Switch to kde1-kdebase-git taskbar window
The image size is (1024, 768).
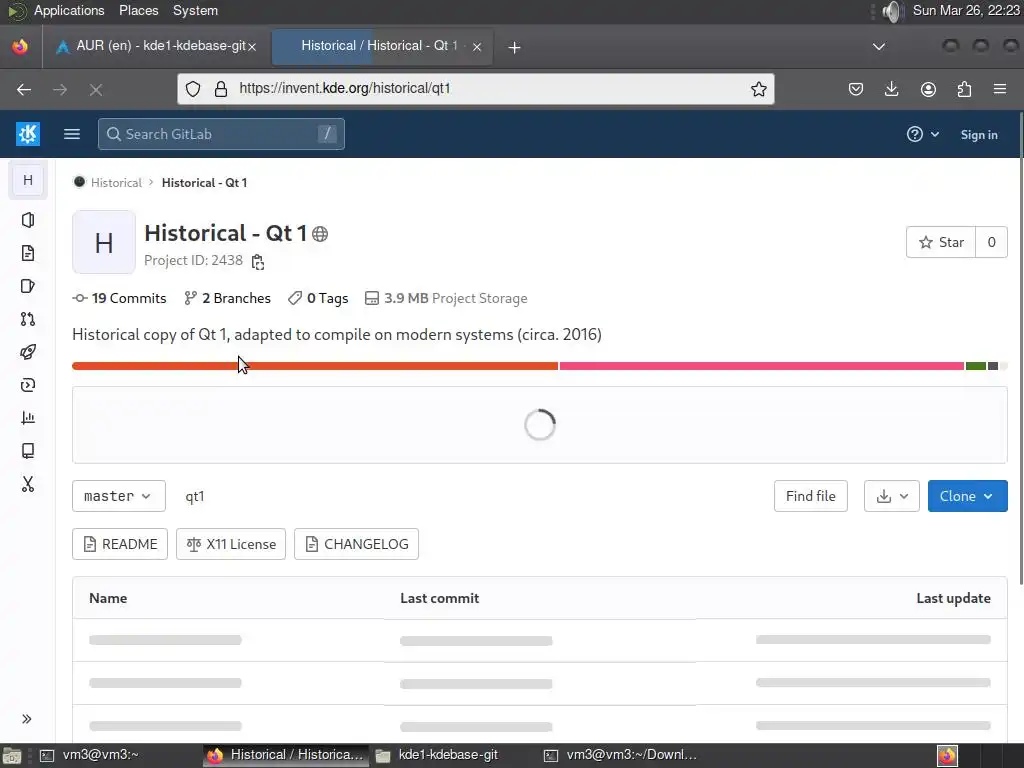(x=449, y=755)
